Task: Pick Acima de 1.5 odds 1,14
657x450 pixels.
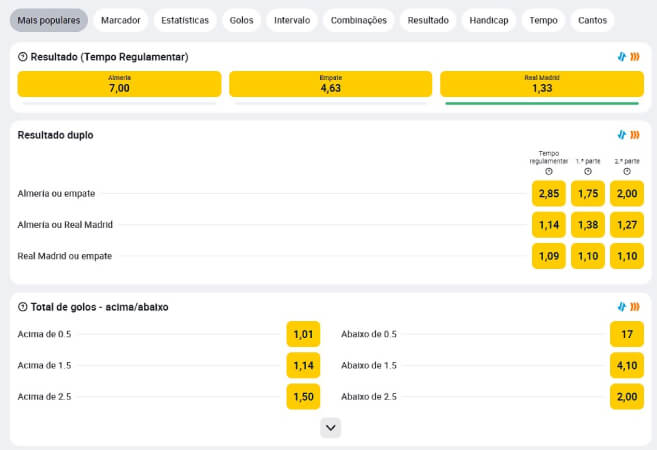Action: 303,365
